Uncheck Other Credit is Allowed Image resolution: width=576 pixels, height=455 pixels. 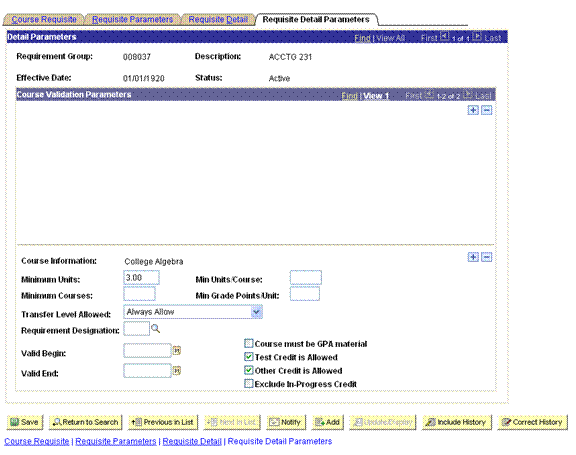pos(249,370)
